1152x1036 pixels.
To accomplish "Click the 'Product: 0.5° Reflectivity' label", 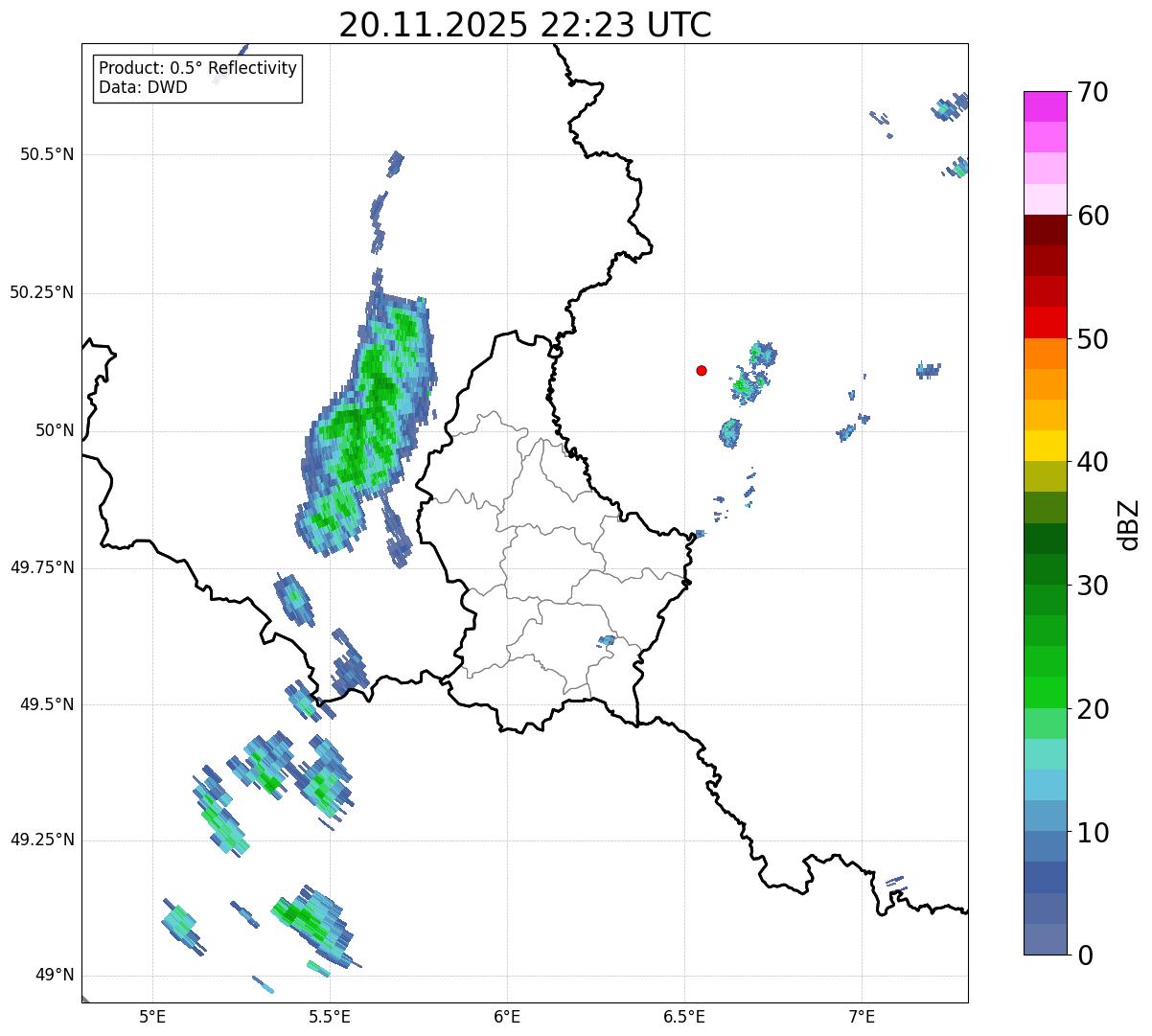I will [198, 69].
